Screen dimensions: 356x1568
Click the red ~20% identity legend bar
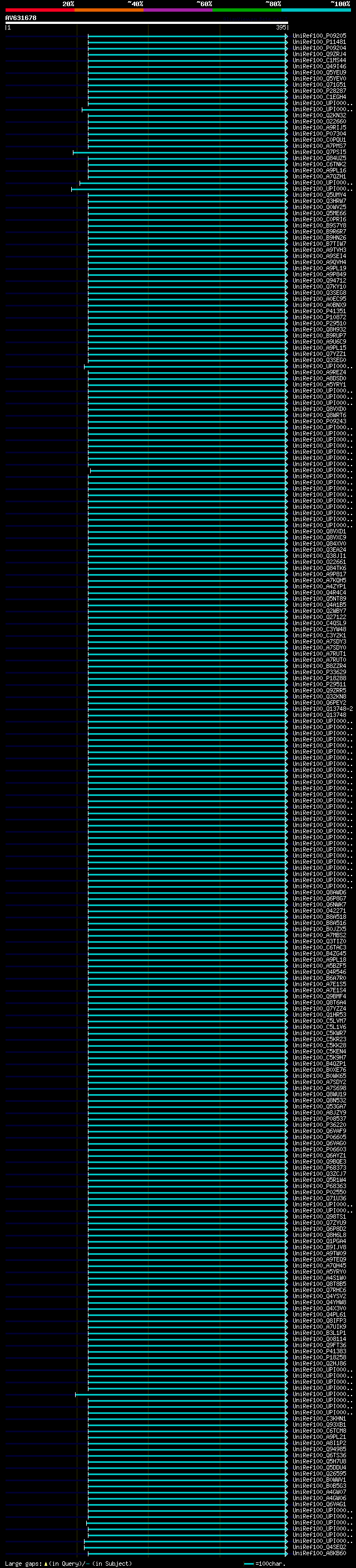click(x=39, y=10)
